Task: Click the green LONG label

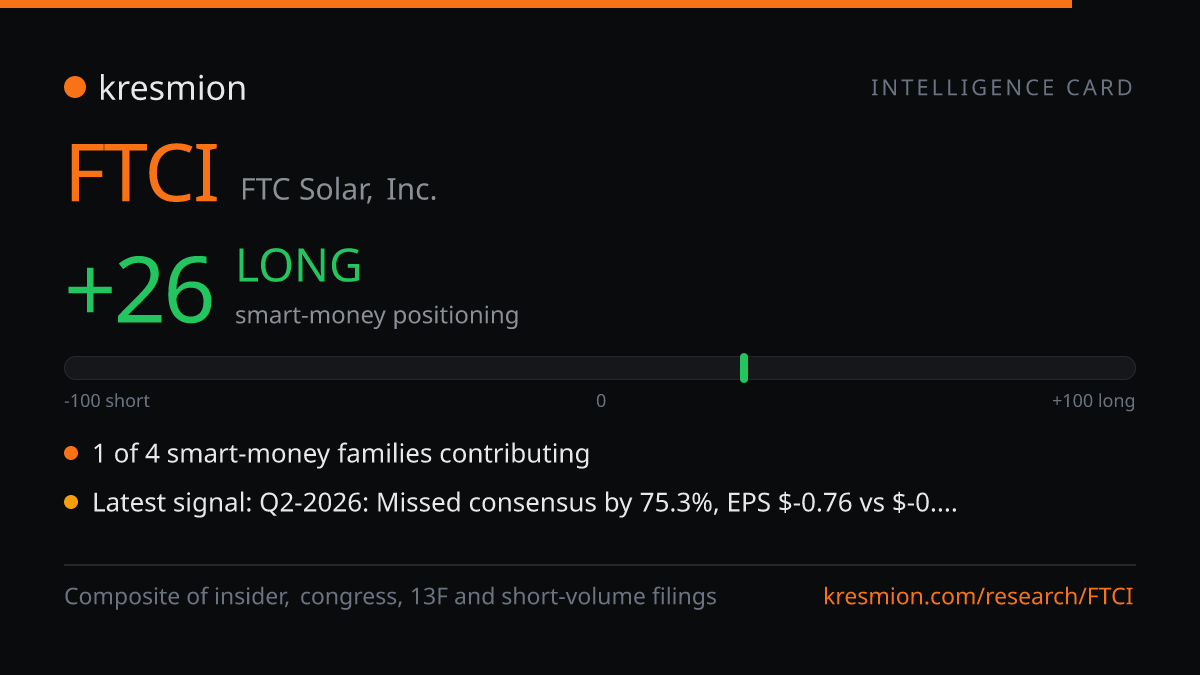Action: click(x=299, y=266)
